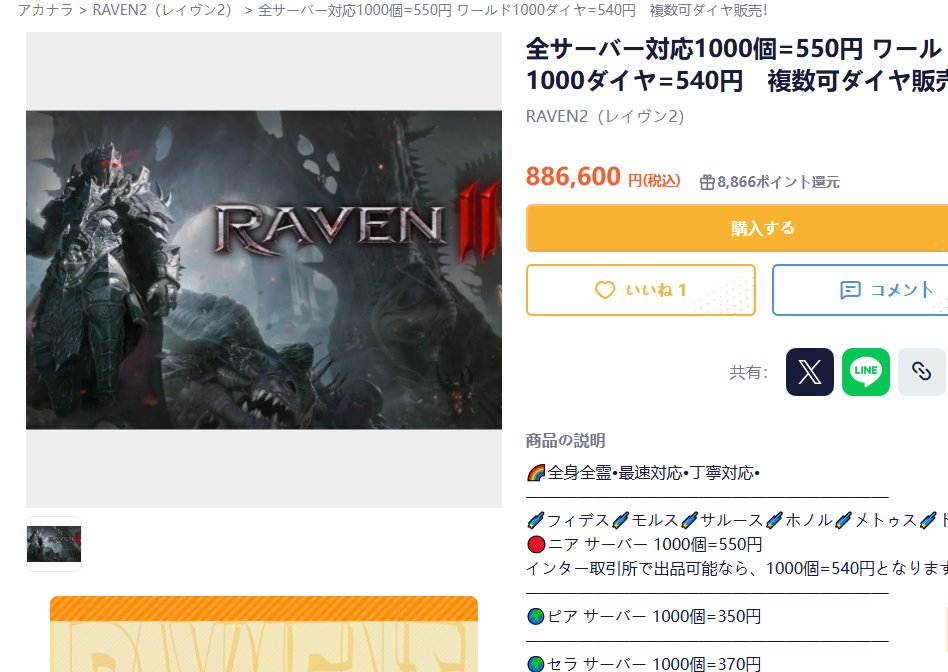Click the セラ サーバー 1000個=370円 line
The width and height of the screenshot is (948, 672).
pyautogui.click(x=643, y=664)
